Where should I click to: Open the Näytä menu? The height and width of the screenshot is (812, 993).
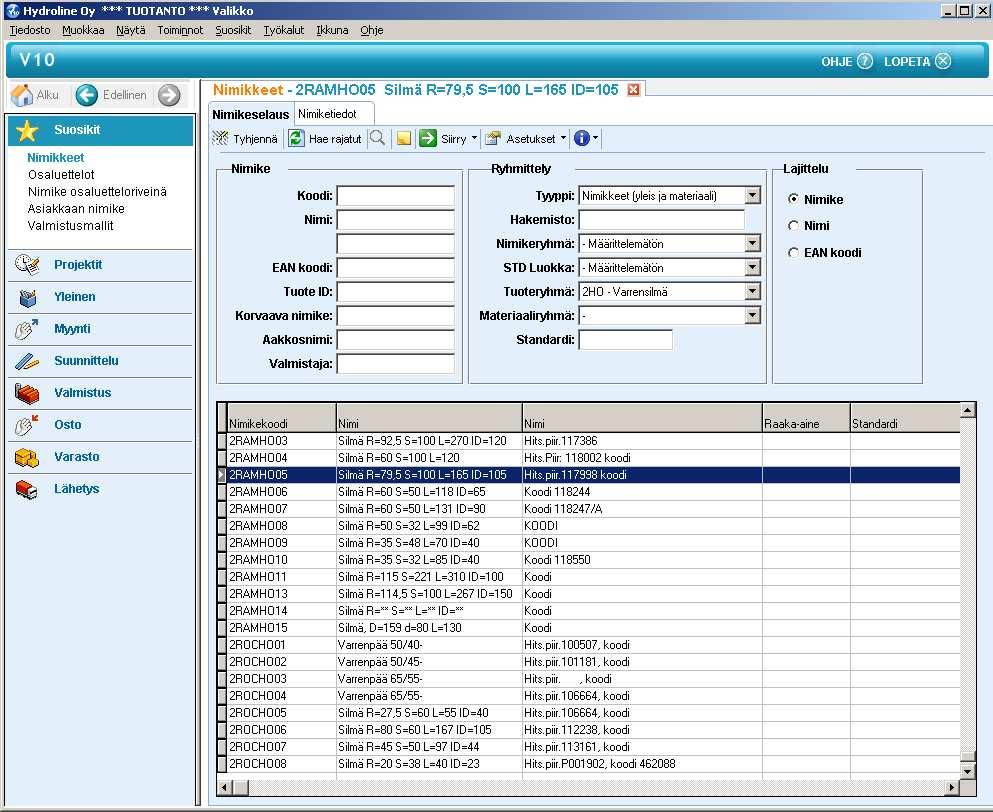pos(130,30)
